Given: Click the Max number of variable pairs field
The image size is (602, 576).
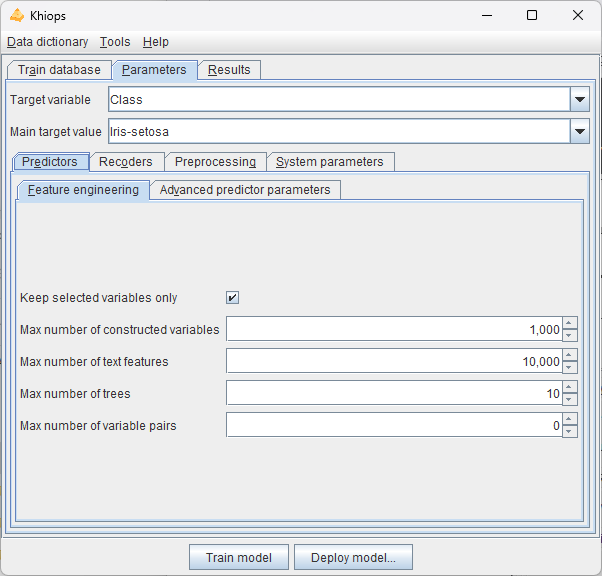Looking at the screenshot, I should coord(394,425).
